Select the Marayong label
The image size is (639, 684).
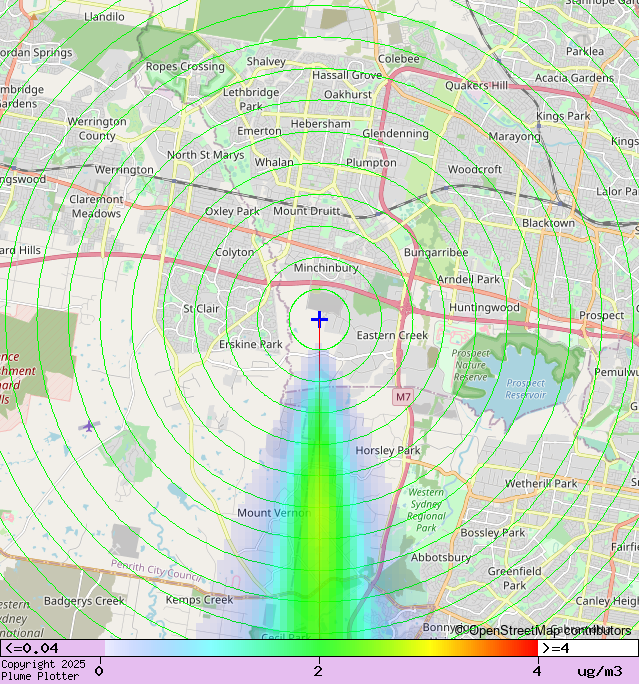coord(514,137)
